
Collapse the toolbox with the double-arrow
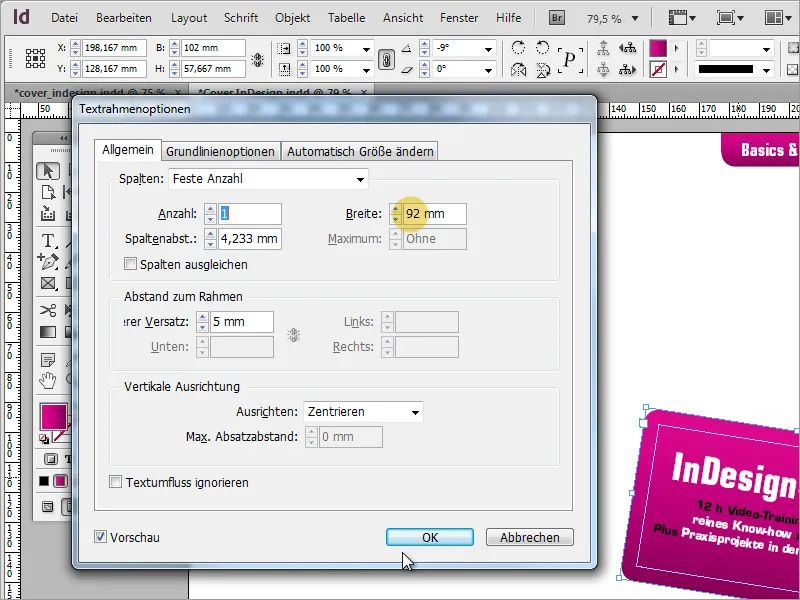tap(63, 138)
